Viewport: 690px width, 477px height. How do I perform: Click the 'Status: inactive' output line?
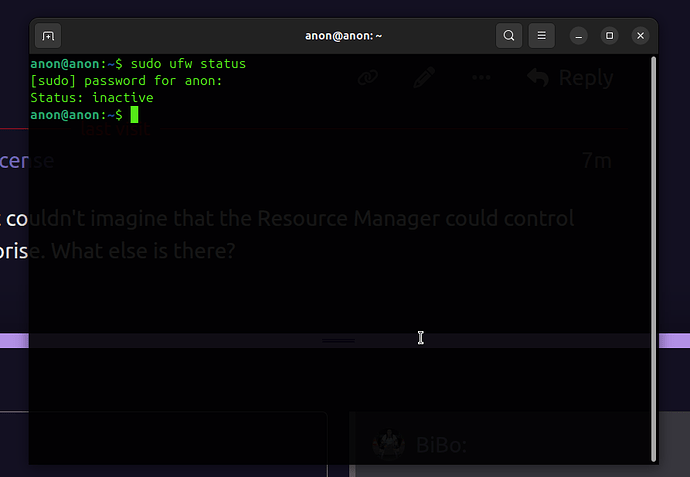(92, 98)
